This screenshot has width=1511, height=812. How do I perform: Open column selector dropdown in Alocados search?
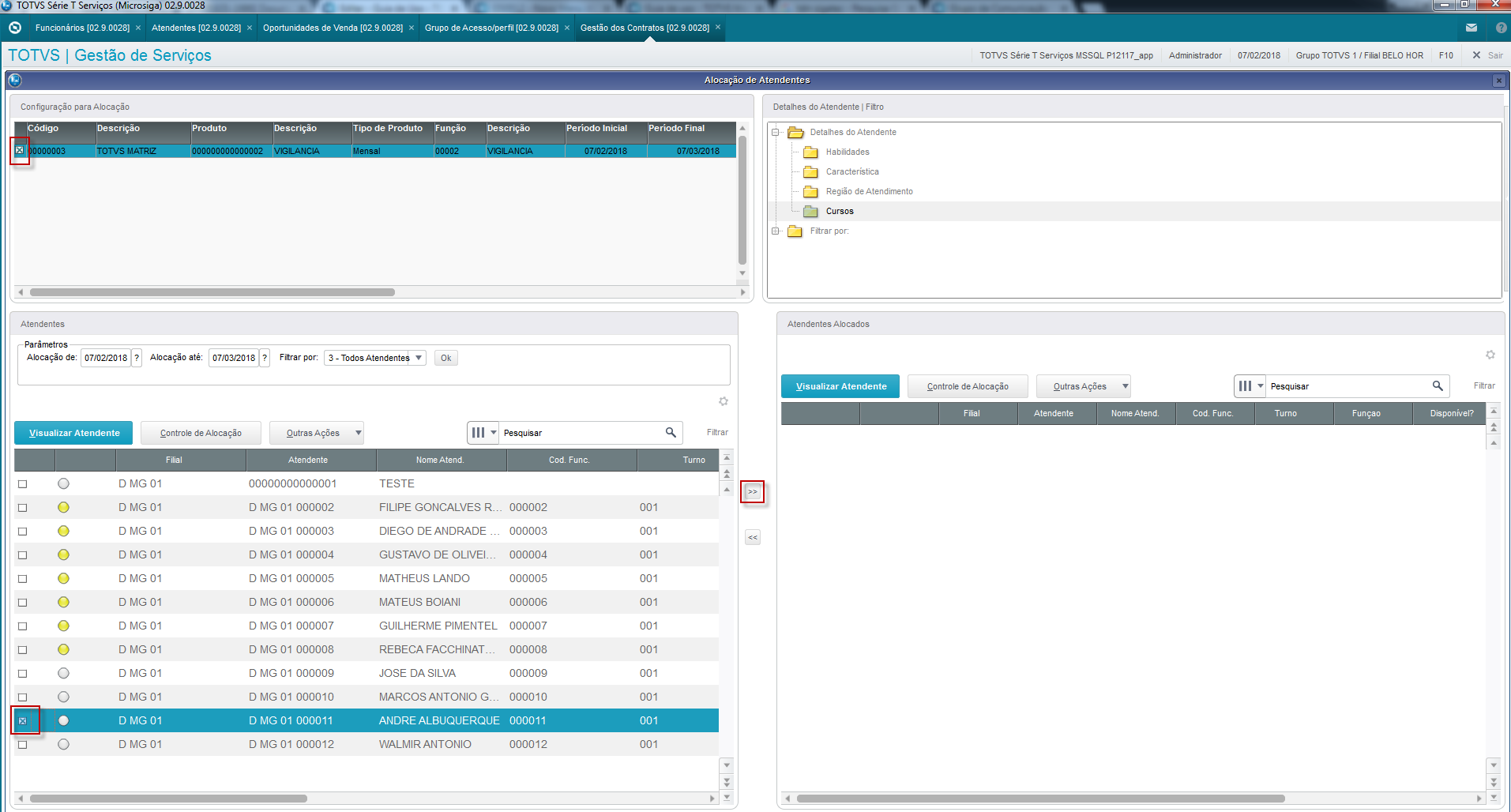[1250, 386]
